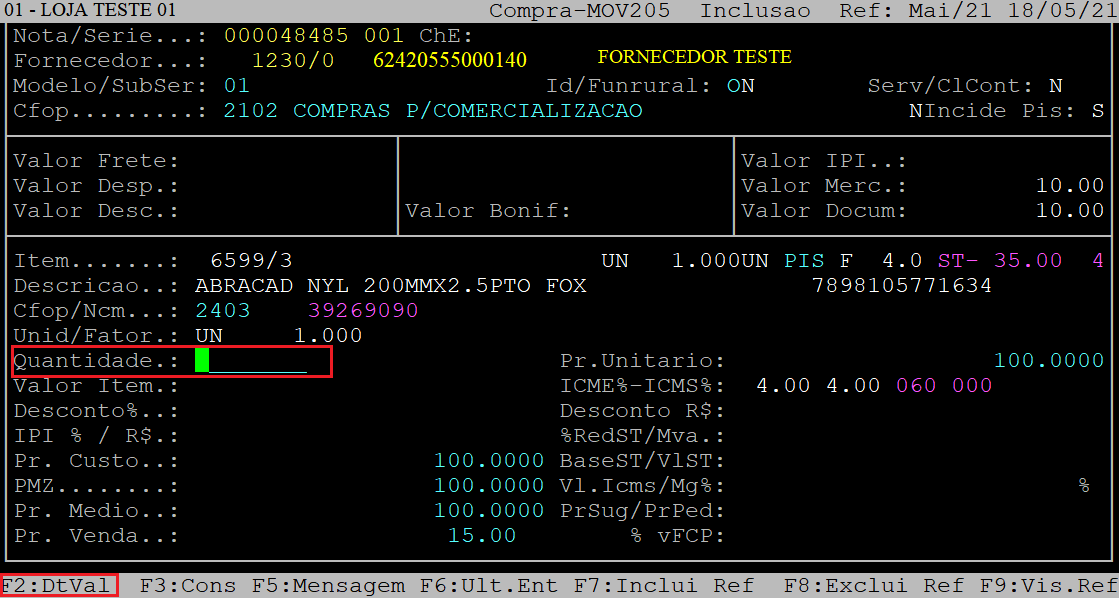Click the Fornecedor code 1230/0
Viewport: 1119px width, 598px height.
coord(293,60)
